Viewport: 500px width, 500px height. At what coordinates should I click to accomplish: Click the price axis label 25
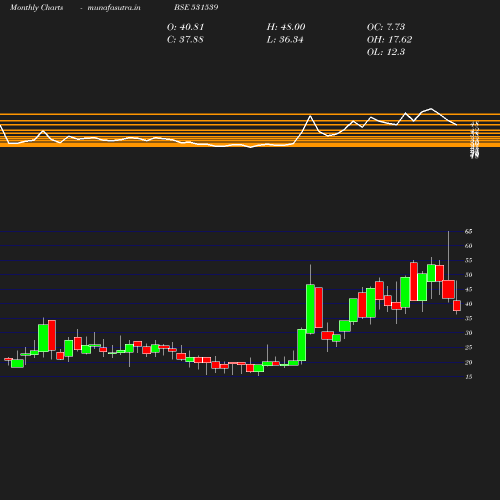(468, 348)
